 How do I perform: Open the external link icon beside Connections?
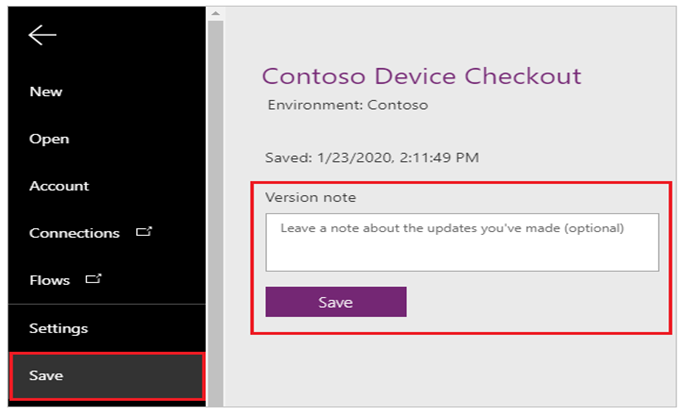coord(144,231)
